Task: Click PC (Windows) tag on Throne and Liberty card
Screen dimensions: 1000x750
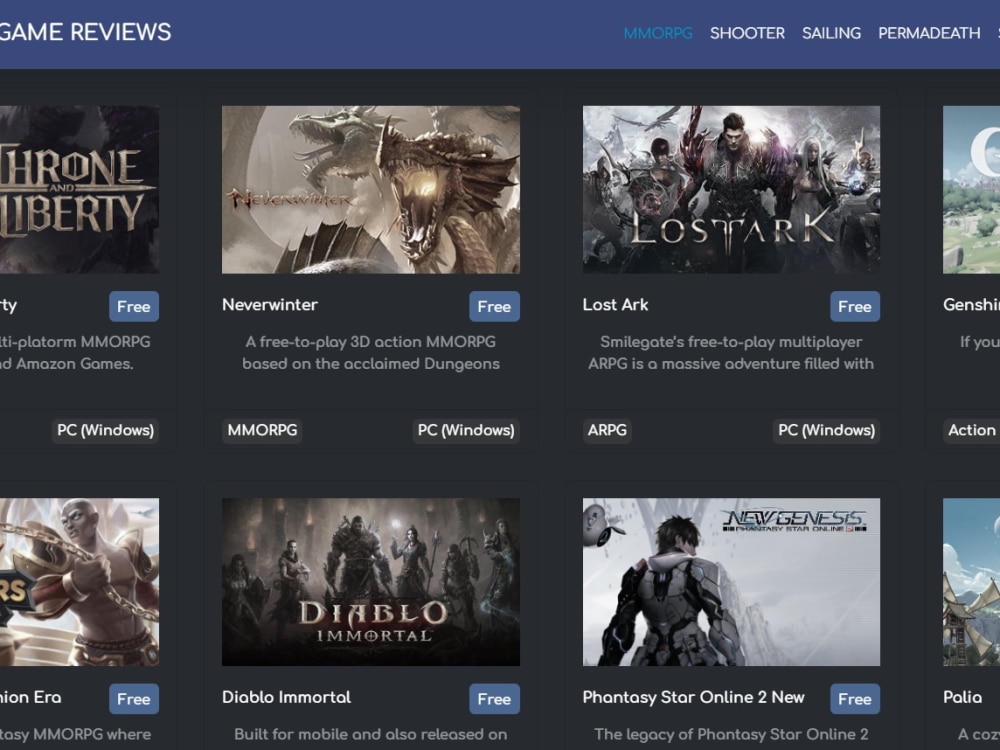Action: 105,430
